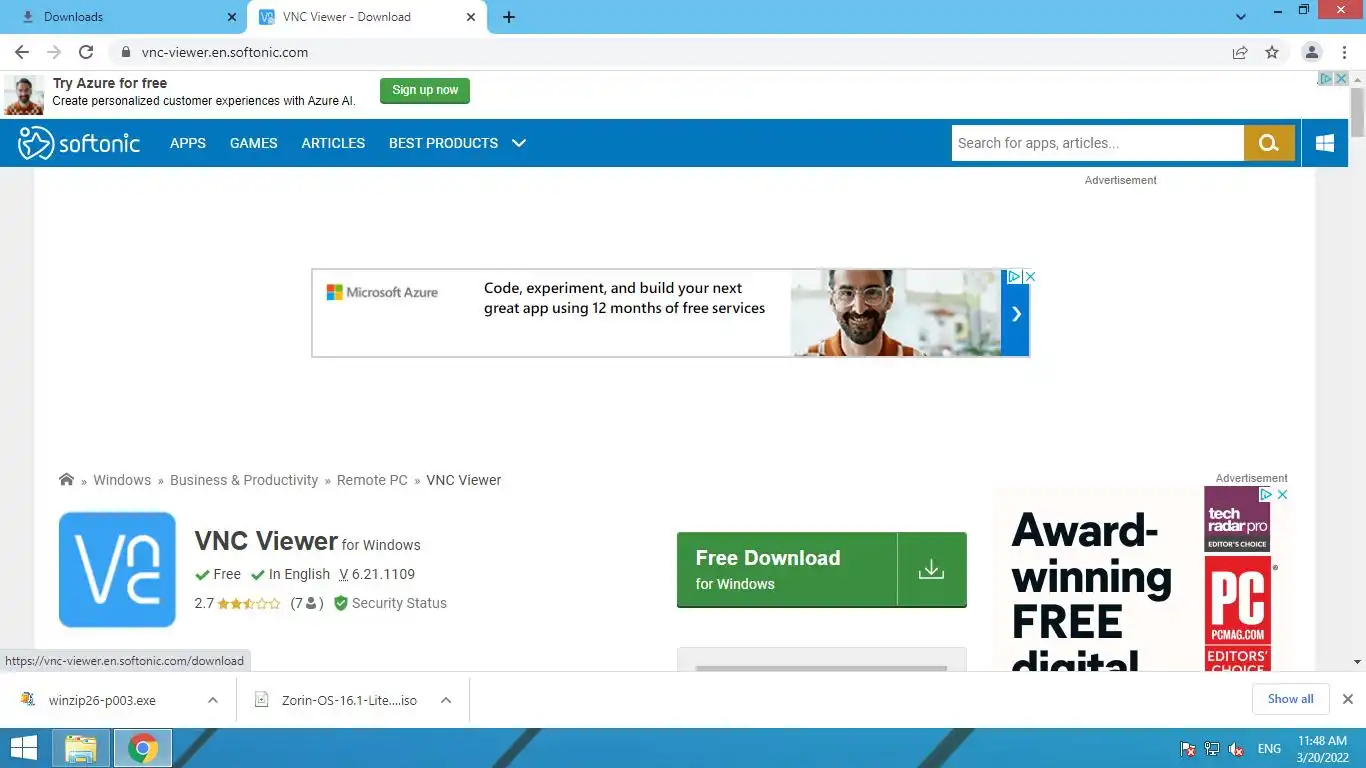
Task: Open the ARTICLES menu item
Action: [x=333, y=143]
